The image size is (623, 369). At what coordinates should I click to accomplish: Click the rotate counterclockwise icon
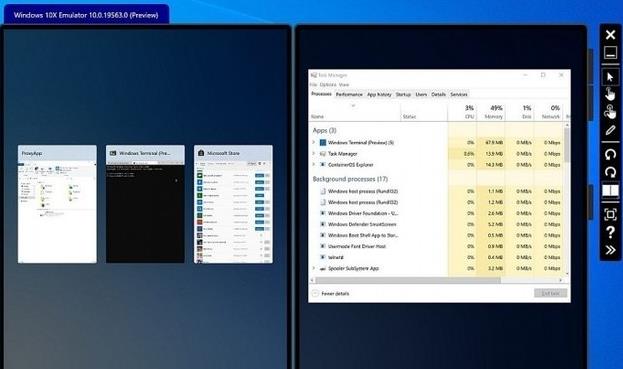610,154
